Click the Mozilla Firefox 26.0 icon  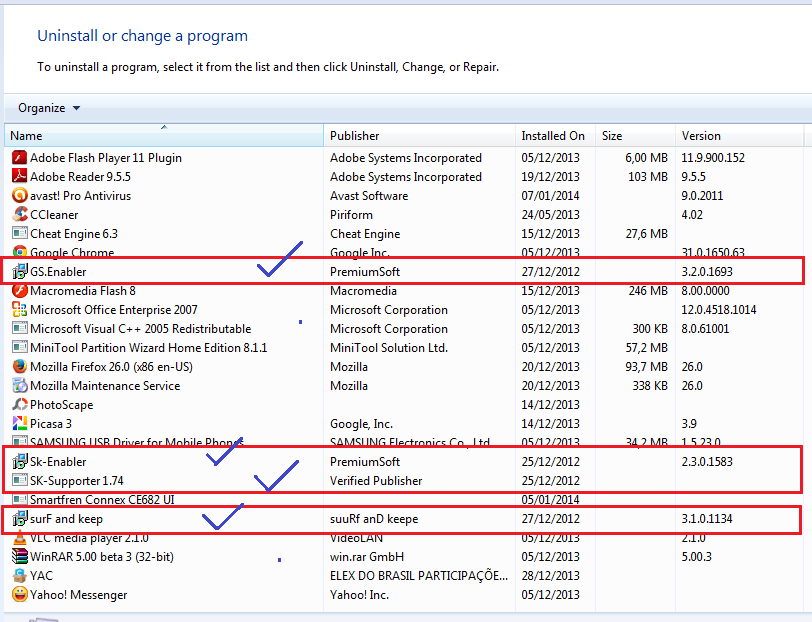tap(20, 367)
